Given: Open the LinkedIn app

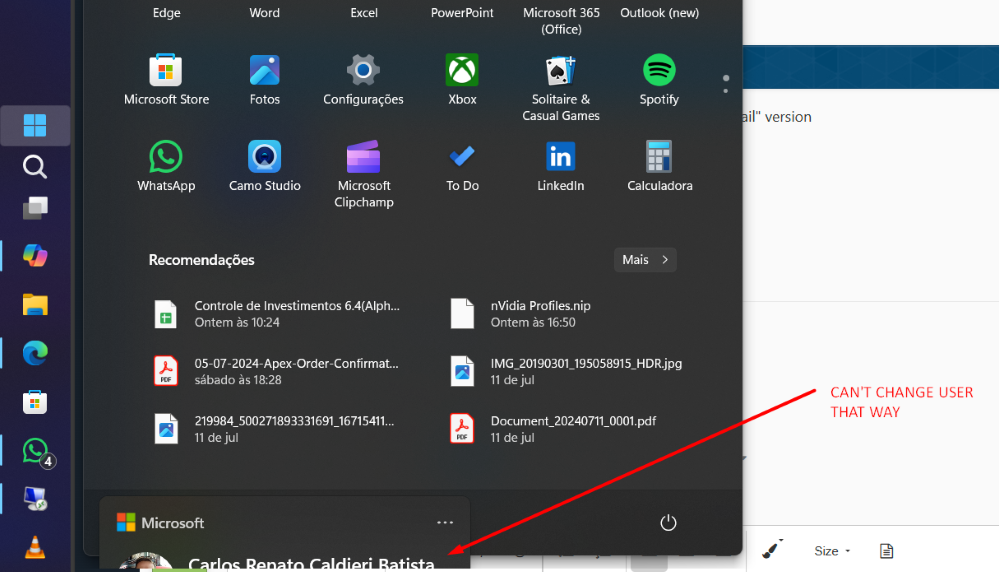Looking at the screenshot, I should [x=561, y=166].
